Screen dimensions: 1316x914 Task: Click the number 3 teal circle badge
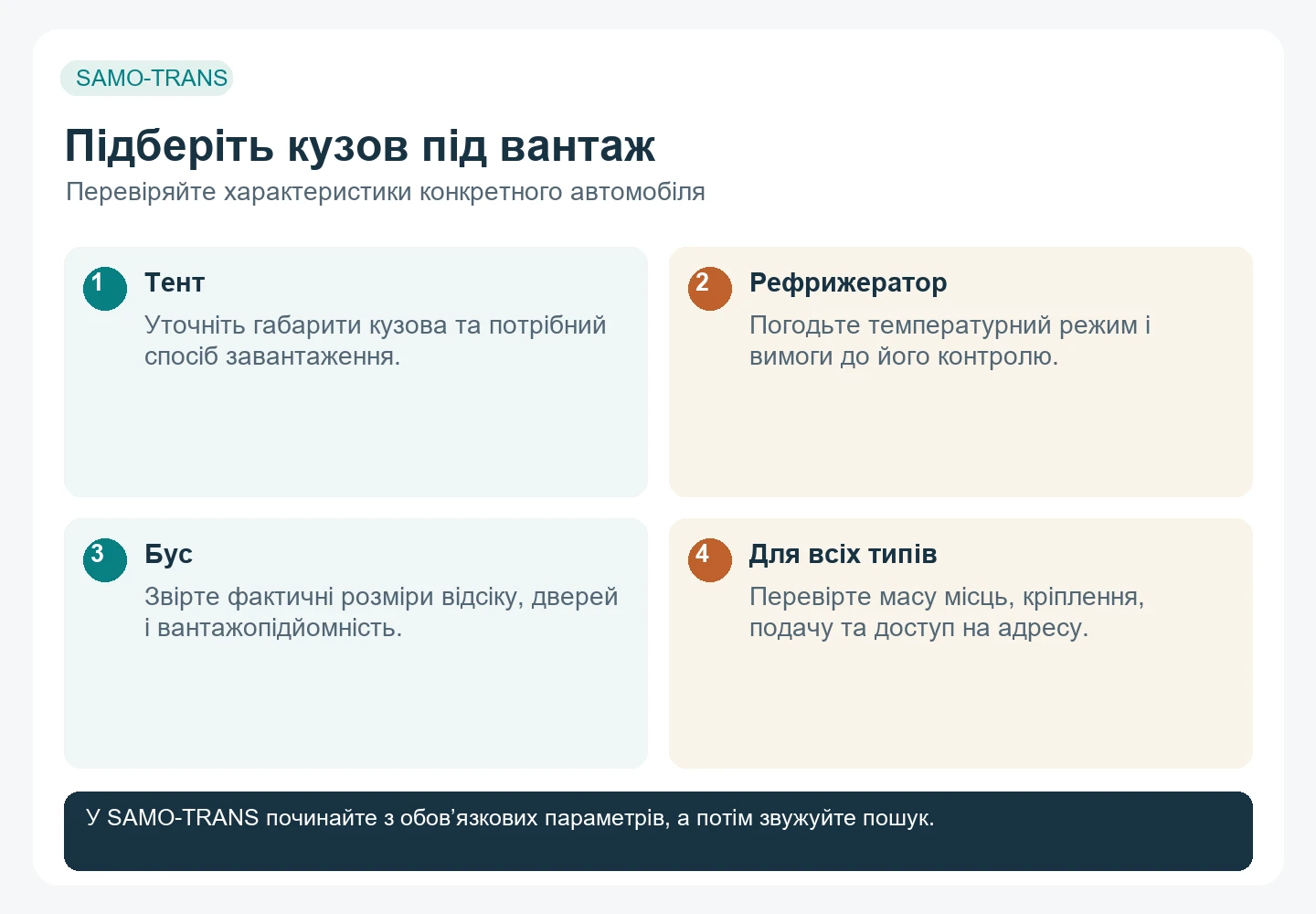[105, 560]
